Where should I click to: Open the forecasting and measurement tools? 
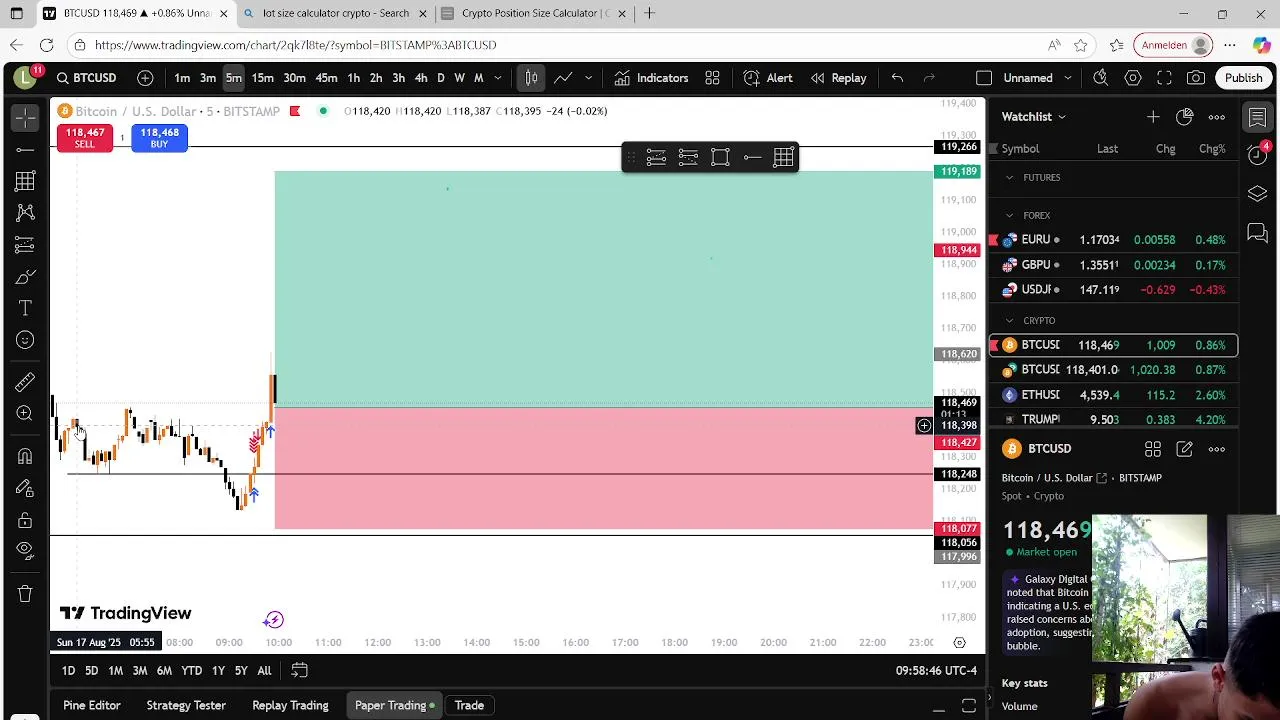pyautogui.click(x=25, y=245)
